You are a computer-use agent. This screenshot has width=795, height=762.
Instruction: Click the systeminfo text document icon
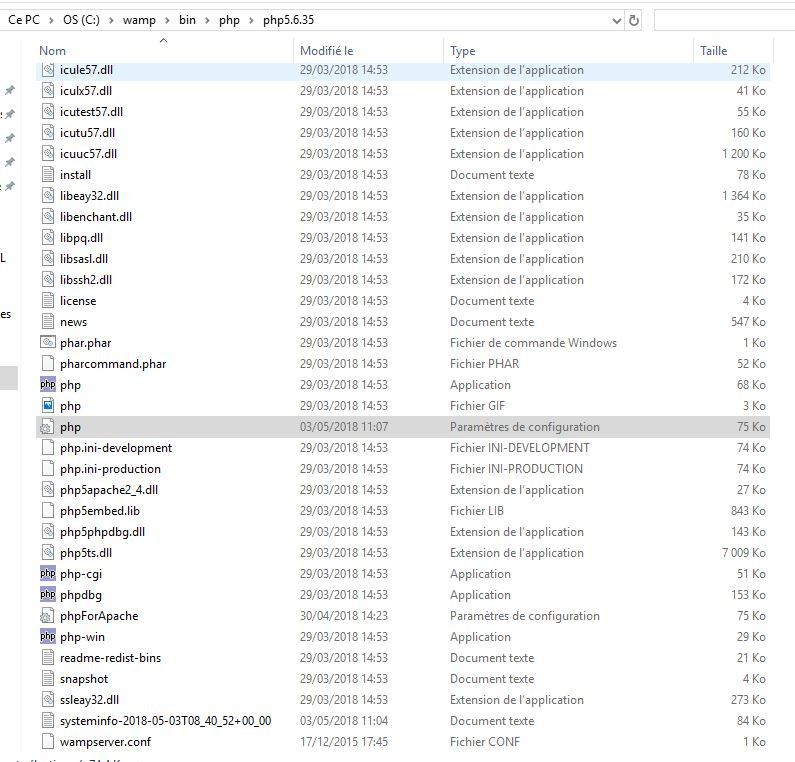(x=48, y=721)
